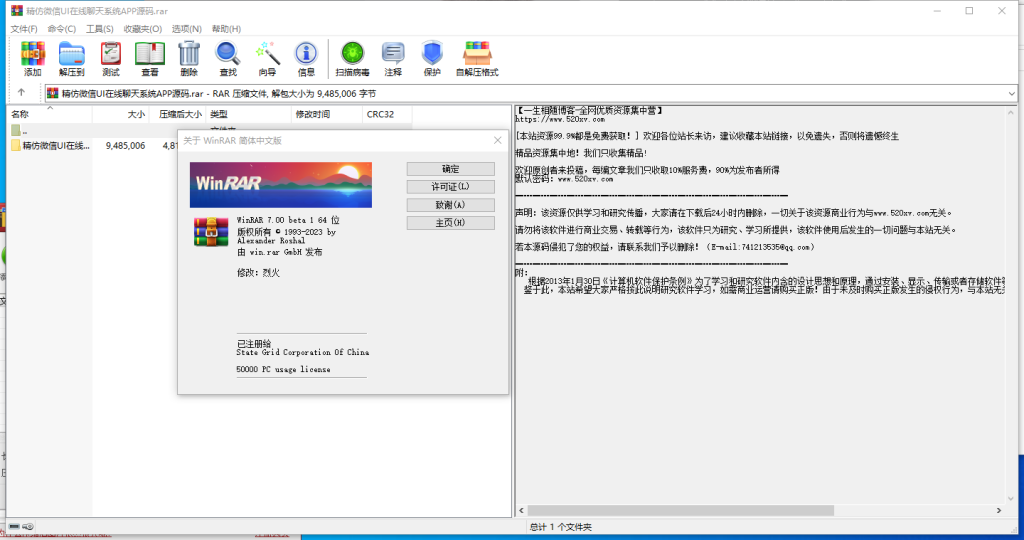Open the File (文件) menu
The image size is (1024, 540).
(x=24, y=29)
